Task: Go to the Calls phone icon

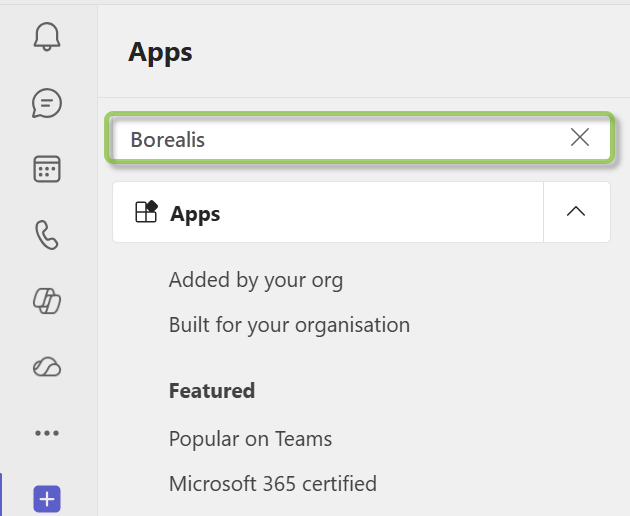Action: (x=47, y=235)
